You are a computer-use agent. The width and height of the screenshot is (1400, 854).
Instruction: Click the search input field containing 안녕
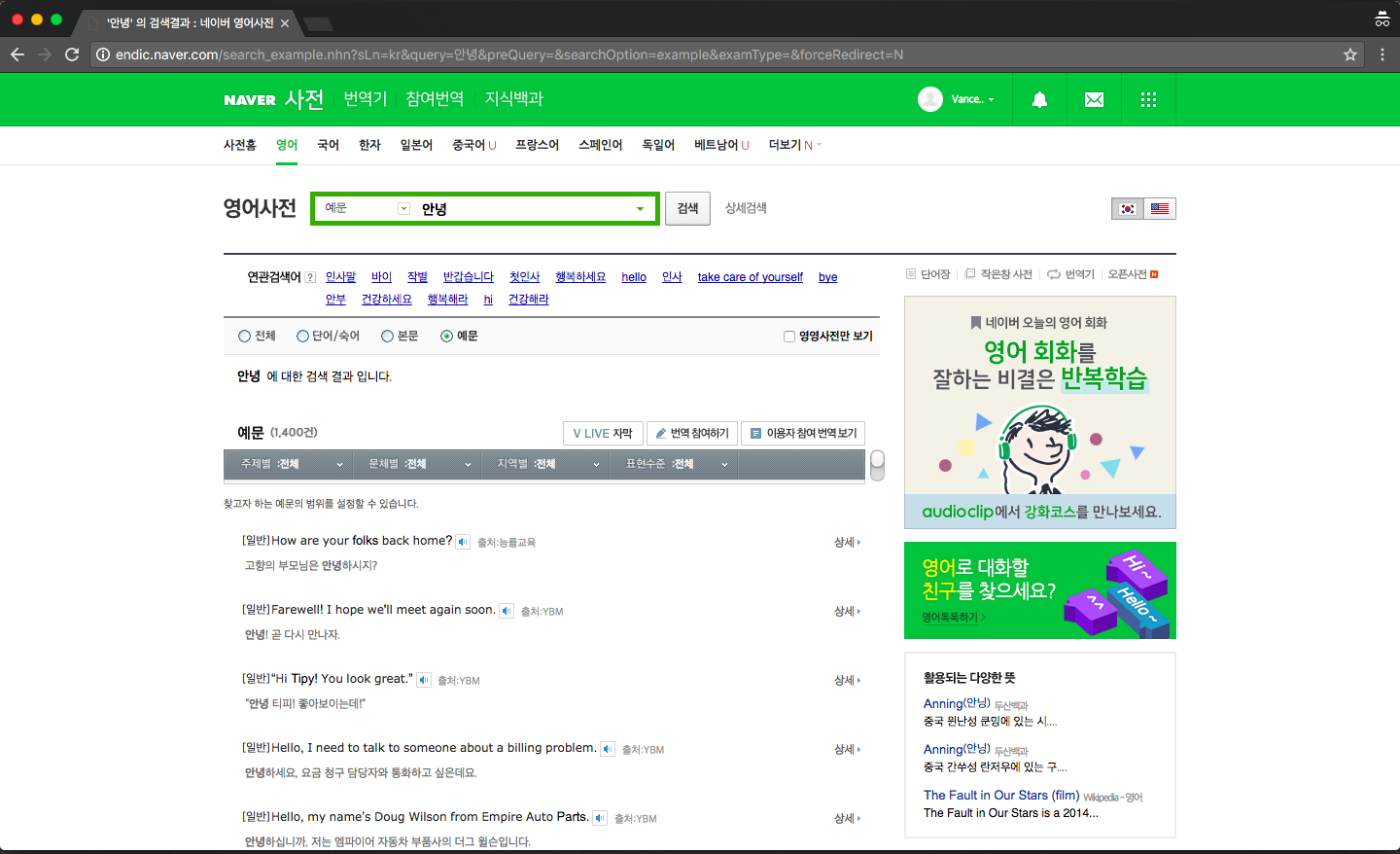point(523,209)
